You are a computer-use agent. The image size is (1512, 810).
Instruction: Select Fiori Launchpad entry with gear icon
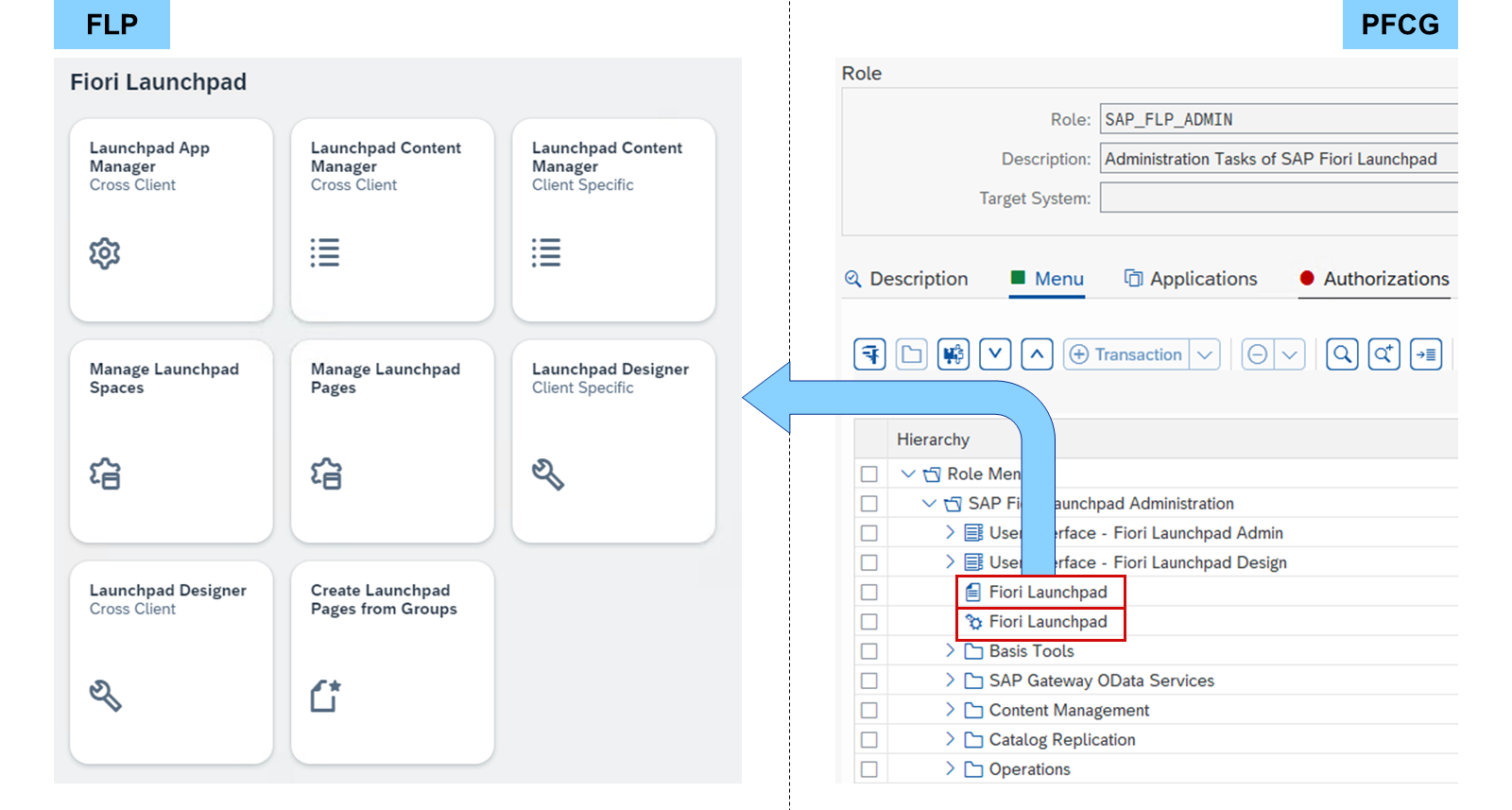pos(1039,622)
